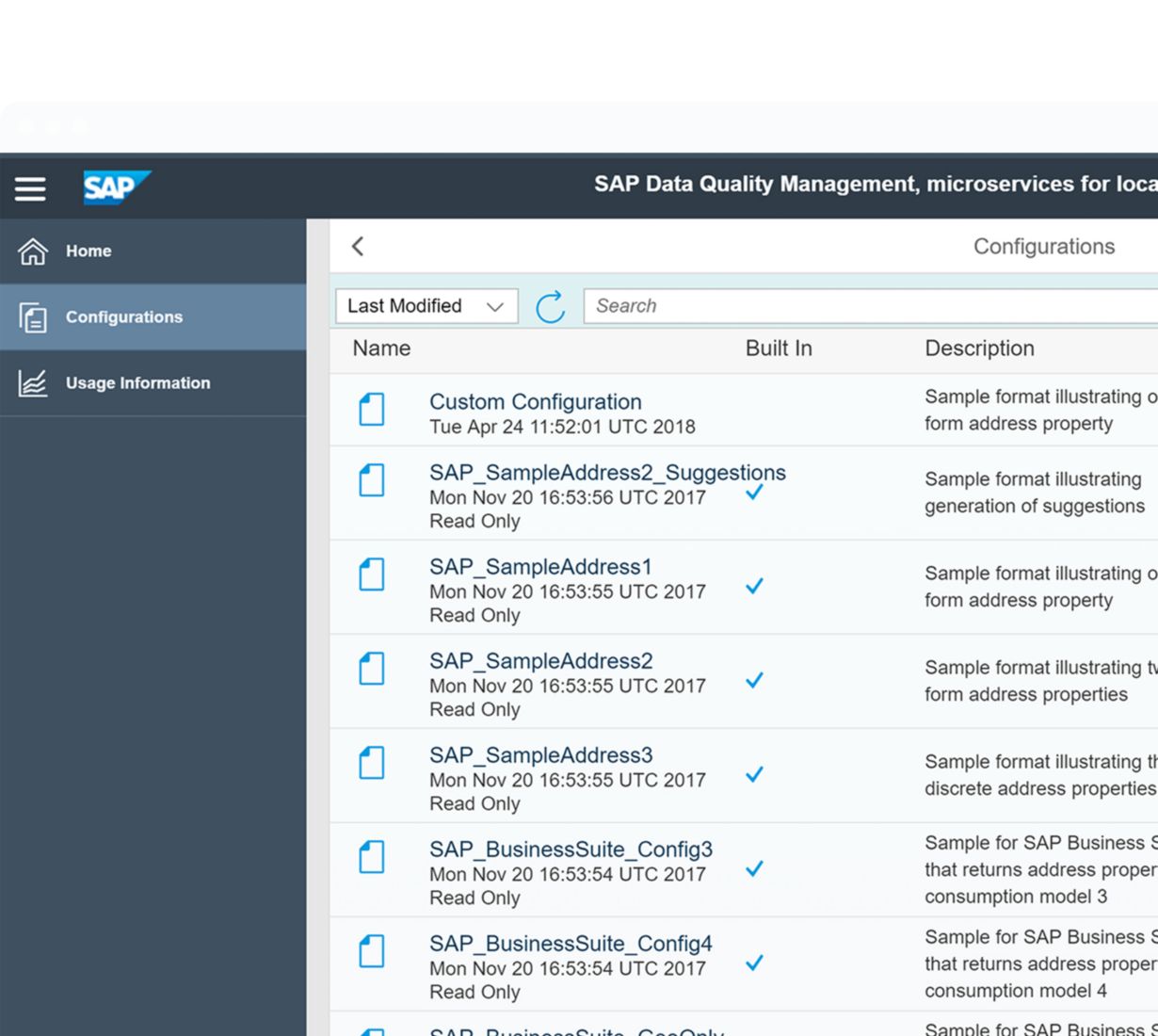Open the Last Modified sort dropdown

point(426,306)
